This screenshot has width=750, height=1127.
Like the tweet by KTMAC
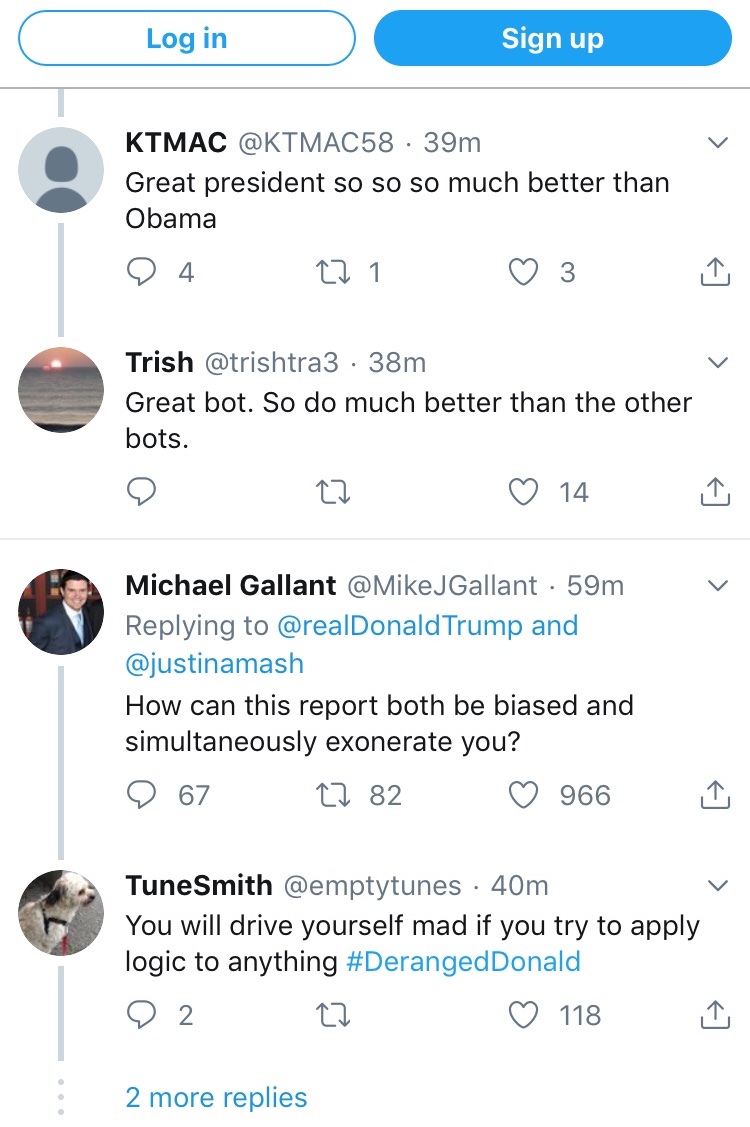click(x=524, y=272)
